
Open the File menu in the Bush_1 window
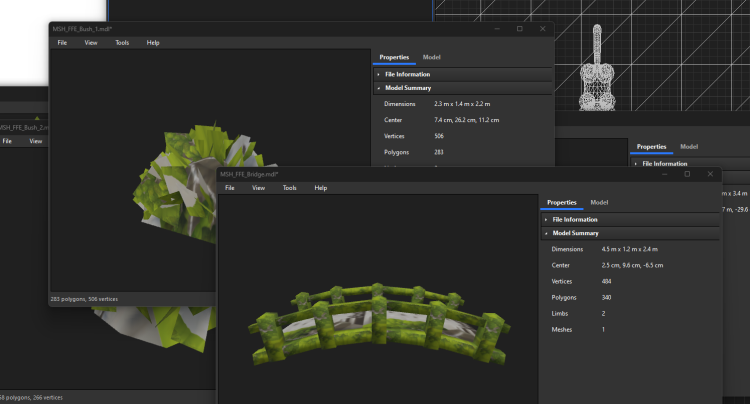tap(62, 43)
